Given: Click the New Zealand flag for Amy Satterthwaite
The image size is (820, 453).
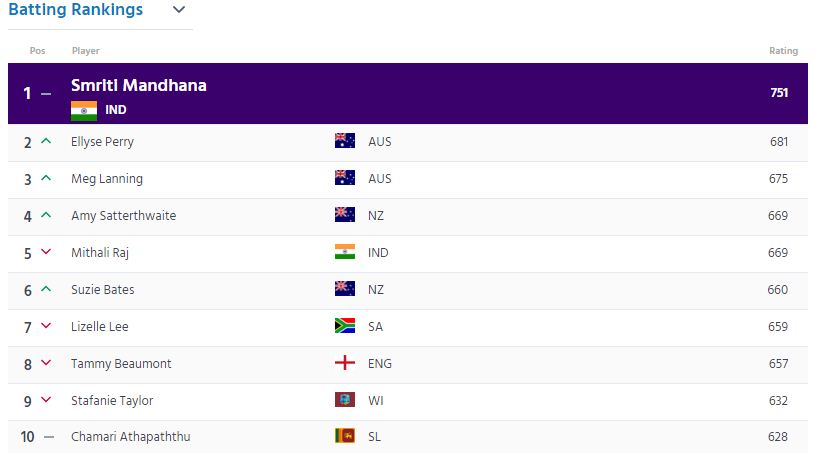Looking at the screenshot, I should (345, 214).
